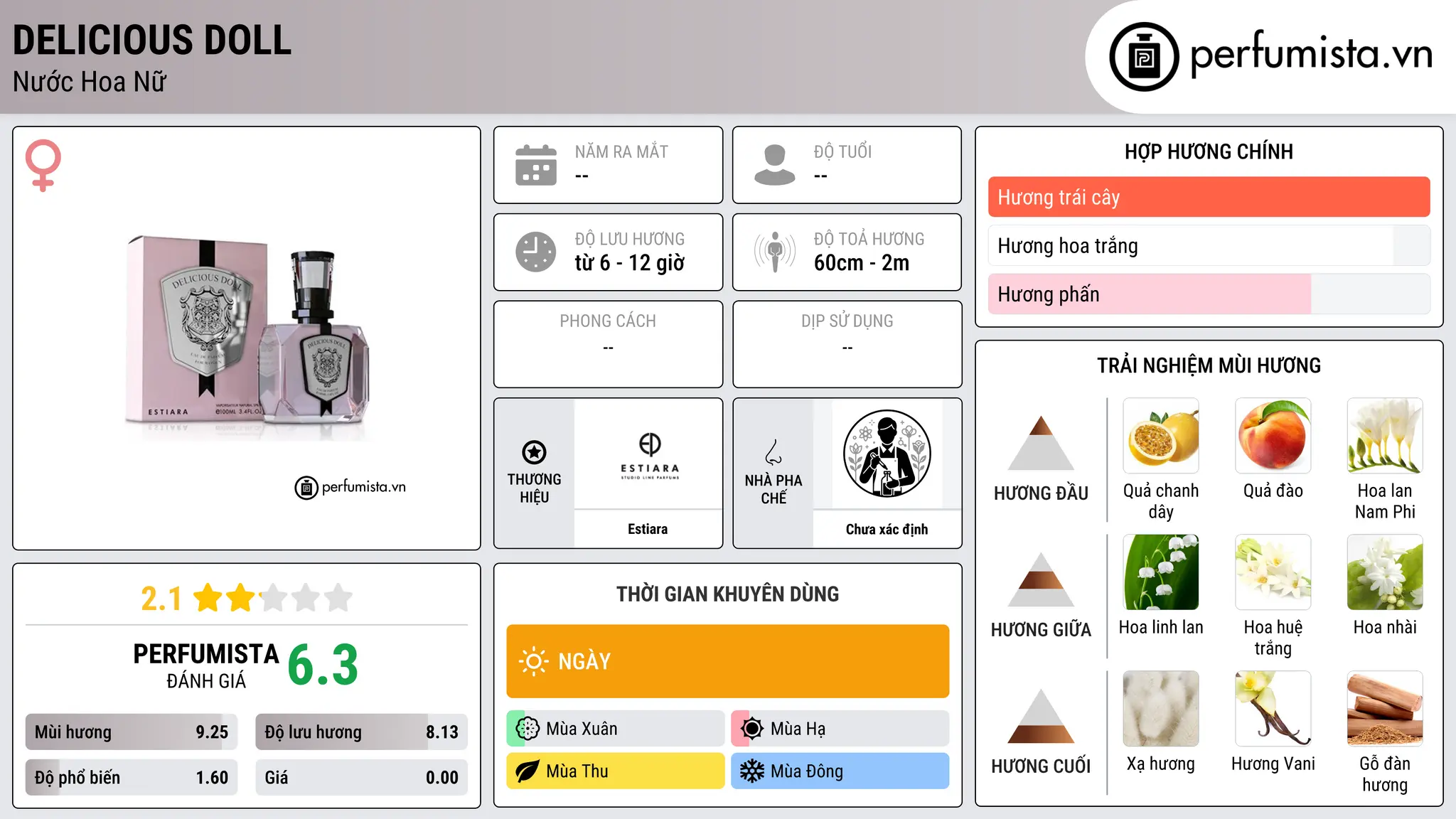Click the orange NGÀY daytime bar
This screenshot has width=1456, height=819.
tap(727, 661)
